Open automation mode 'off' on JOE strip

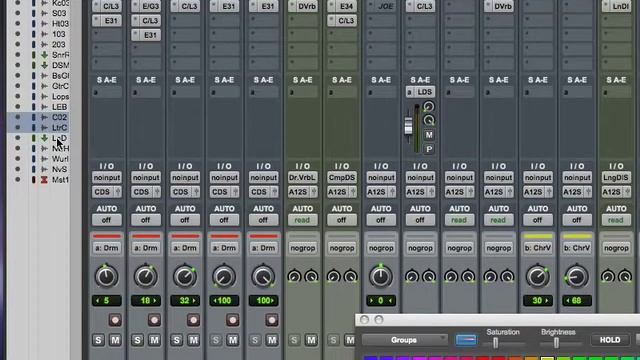[x=381, y=220]
